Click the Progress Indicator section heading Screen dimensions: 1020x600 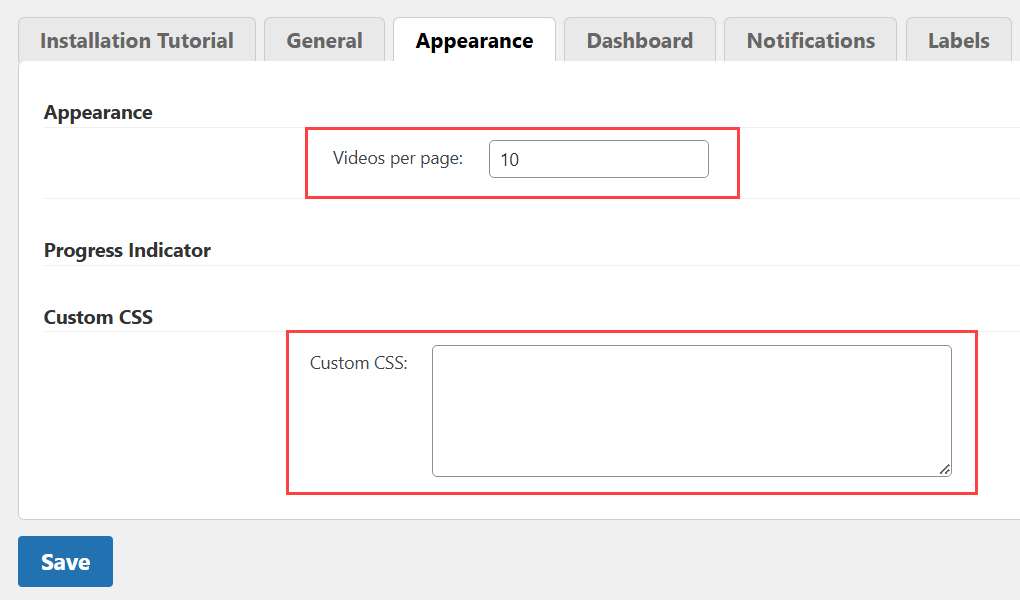(128, 251)
